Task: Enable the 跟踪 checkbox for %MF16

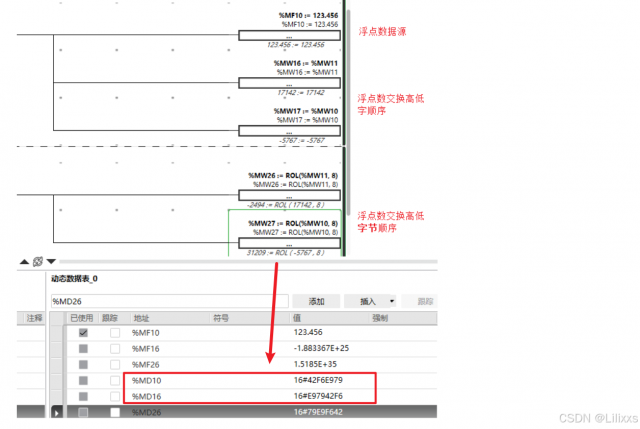Action: pos(115,348)
